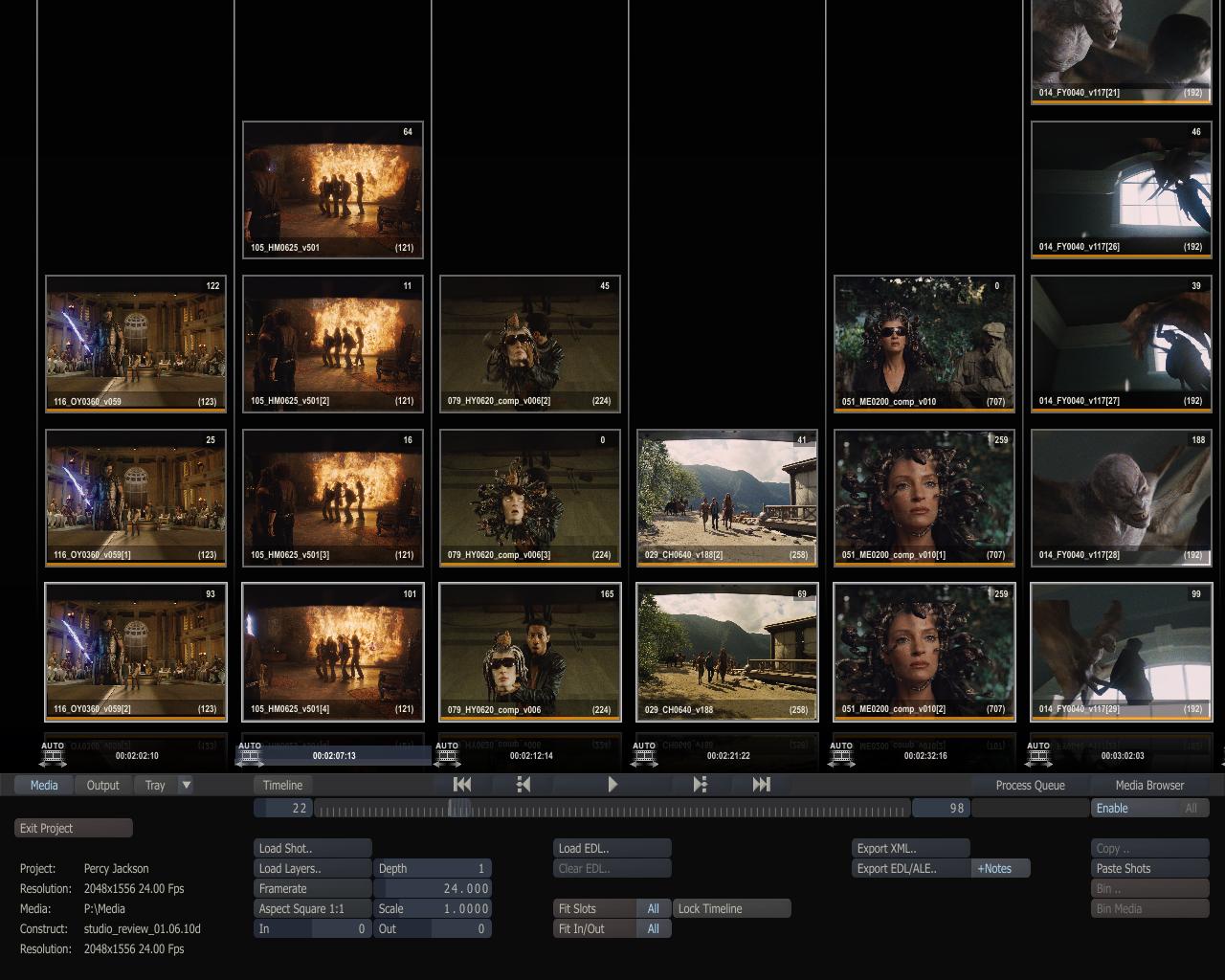Open the Aspect Square 1:1 selector
1225x980 pixels.
point(312,909)
